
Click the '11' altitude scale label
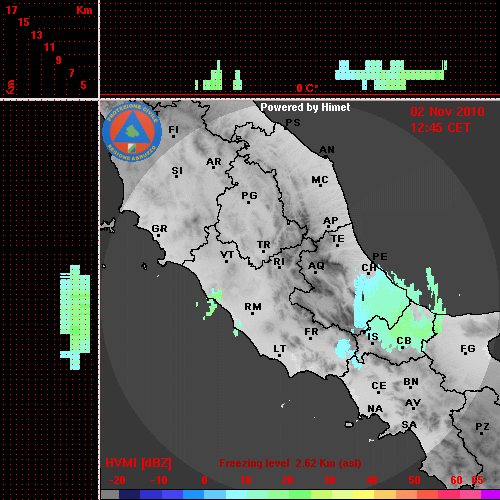[x=49, y=47]
